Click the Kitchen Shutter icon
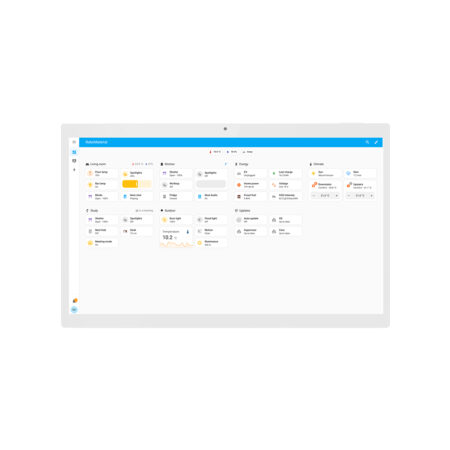The height and width of the screenshot is (450, 450). (x=164, y=173)
